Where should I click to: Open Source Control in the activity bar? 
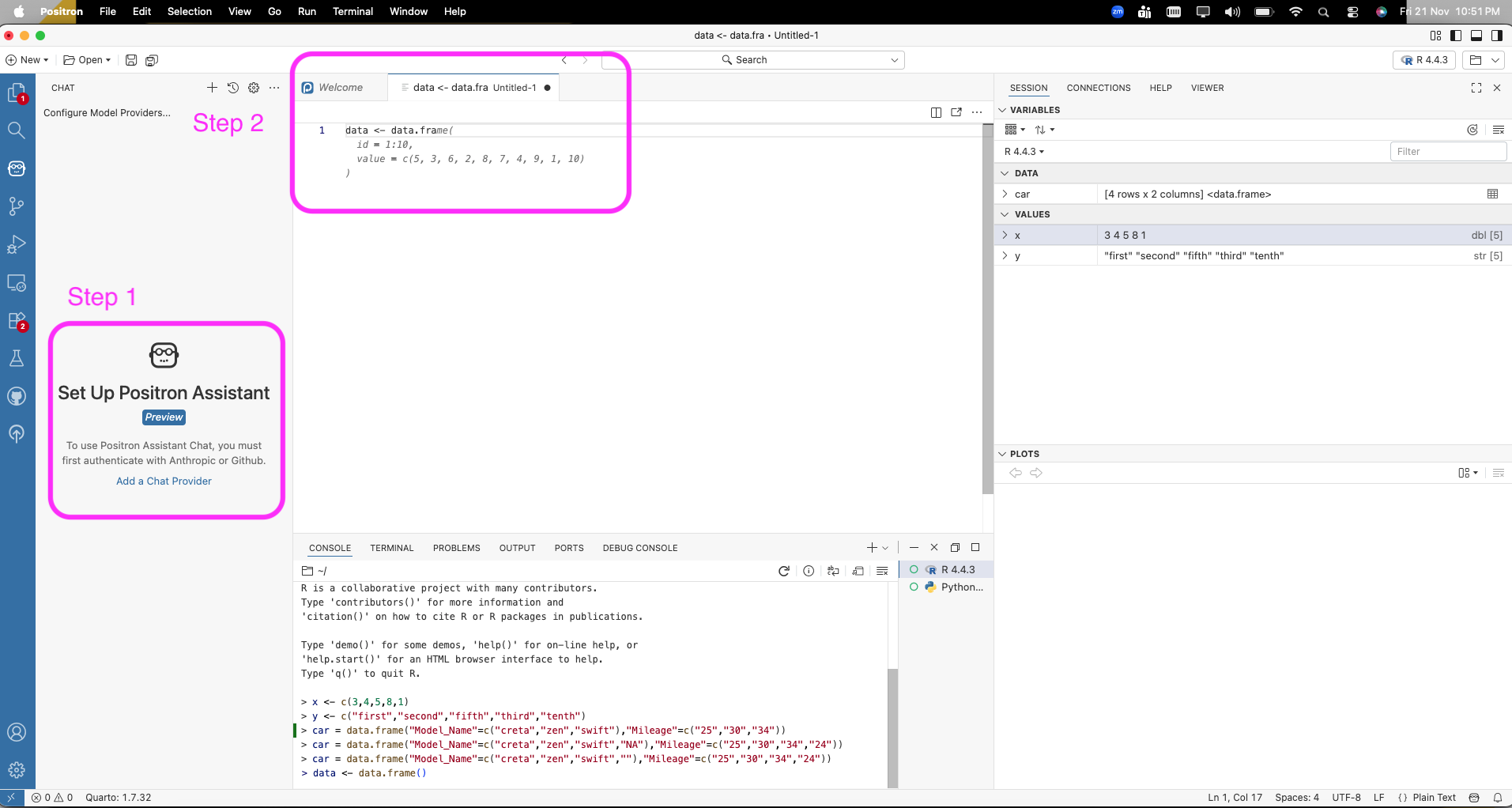(17, 206)
